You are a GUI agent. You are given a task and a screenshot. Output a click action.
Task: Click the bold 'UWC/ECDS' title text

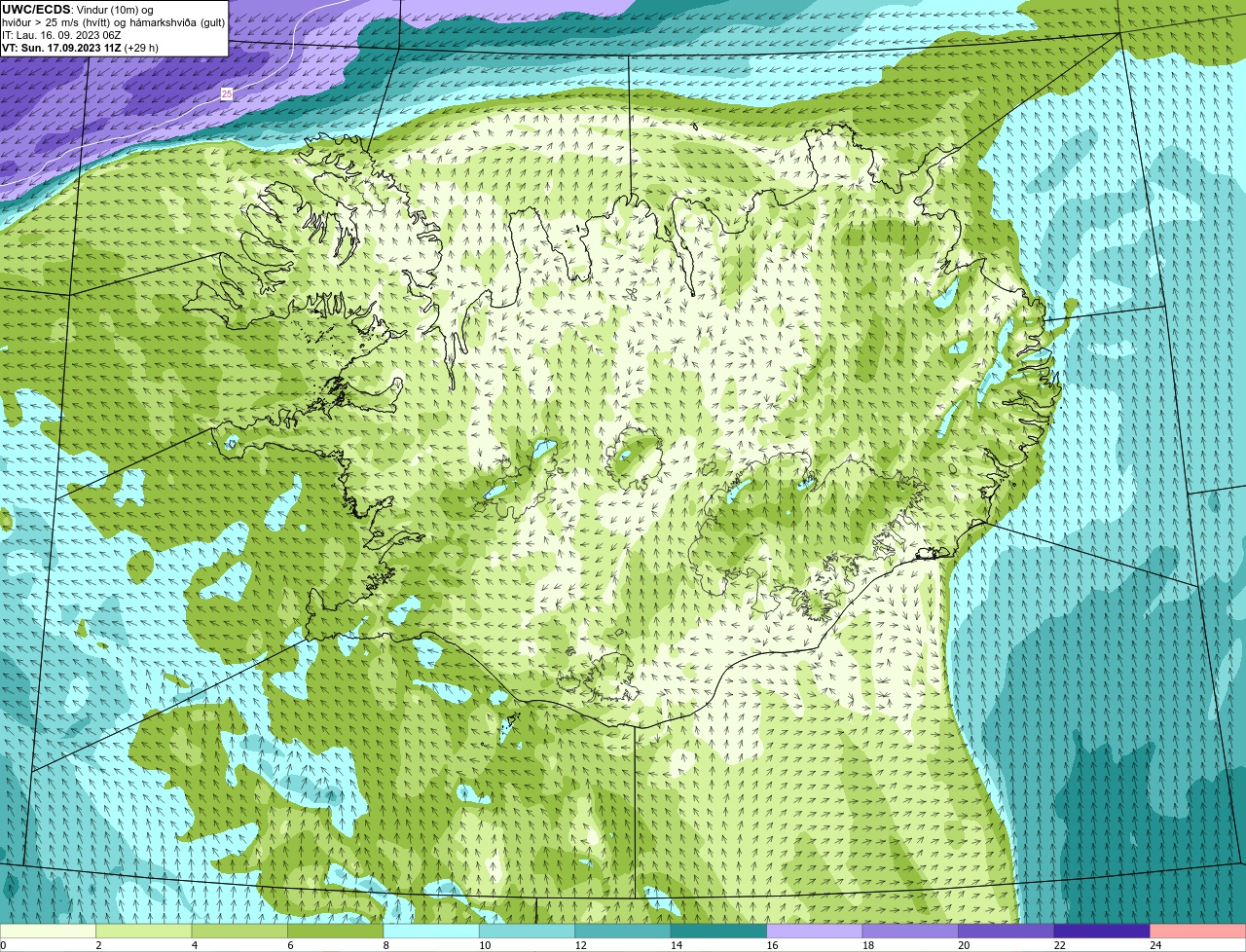coord(36,9)
